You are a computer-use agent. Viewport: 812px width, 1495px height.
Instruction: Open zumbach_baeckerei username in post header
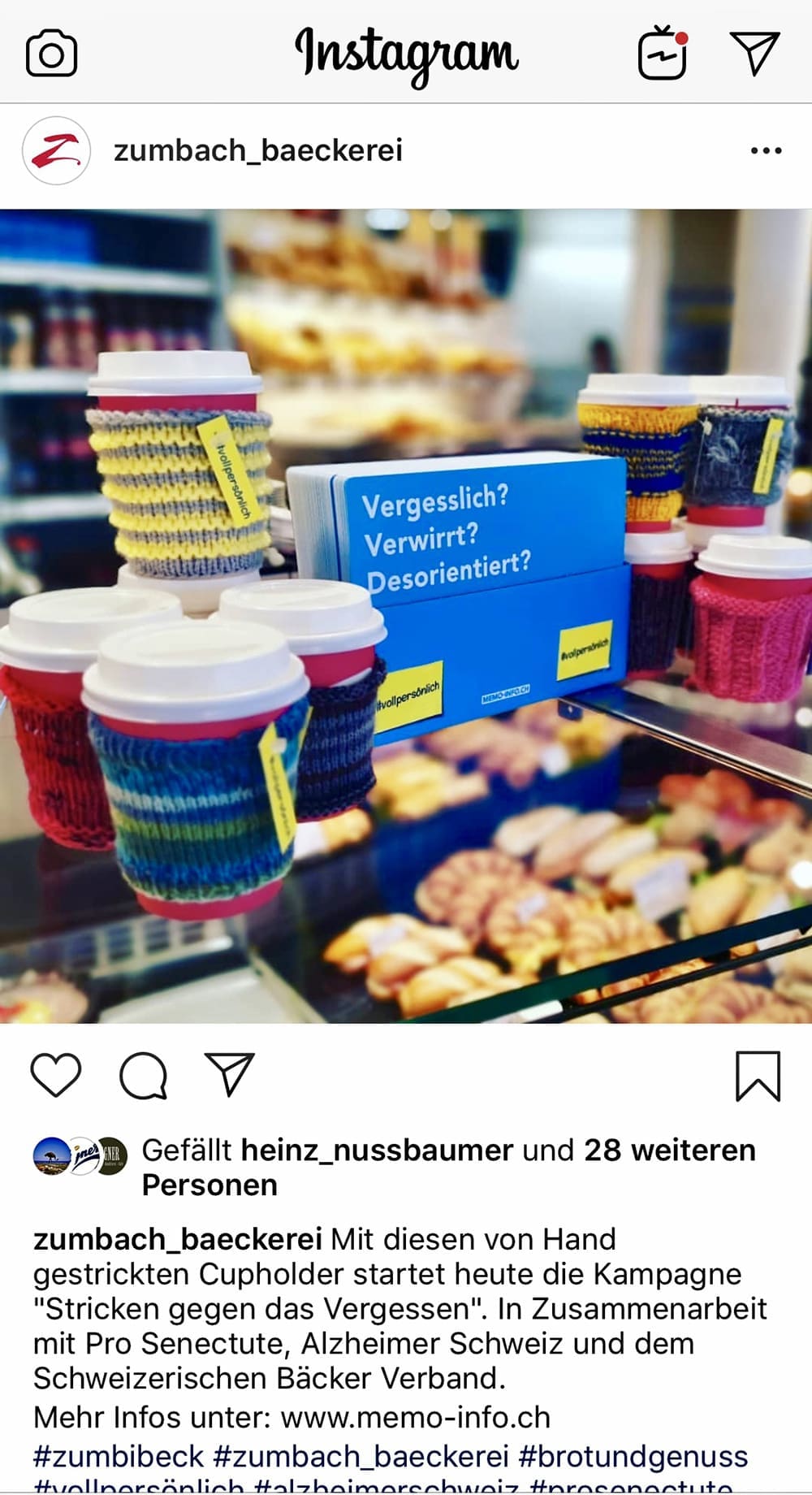tap(258, 150)
